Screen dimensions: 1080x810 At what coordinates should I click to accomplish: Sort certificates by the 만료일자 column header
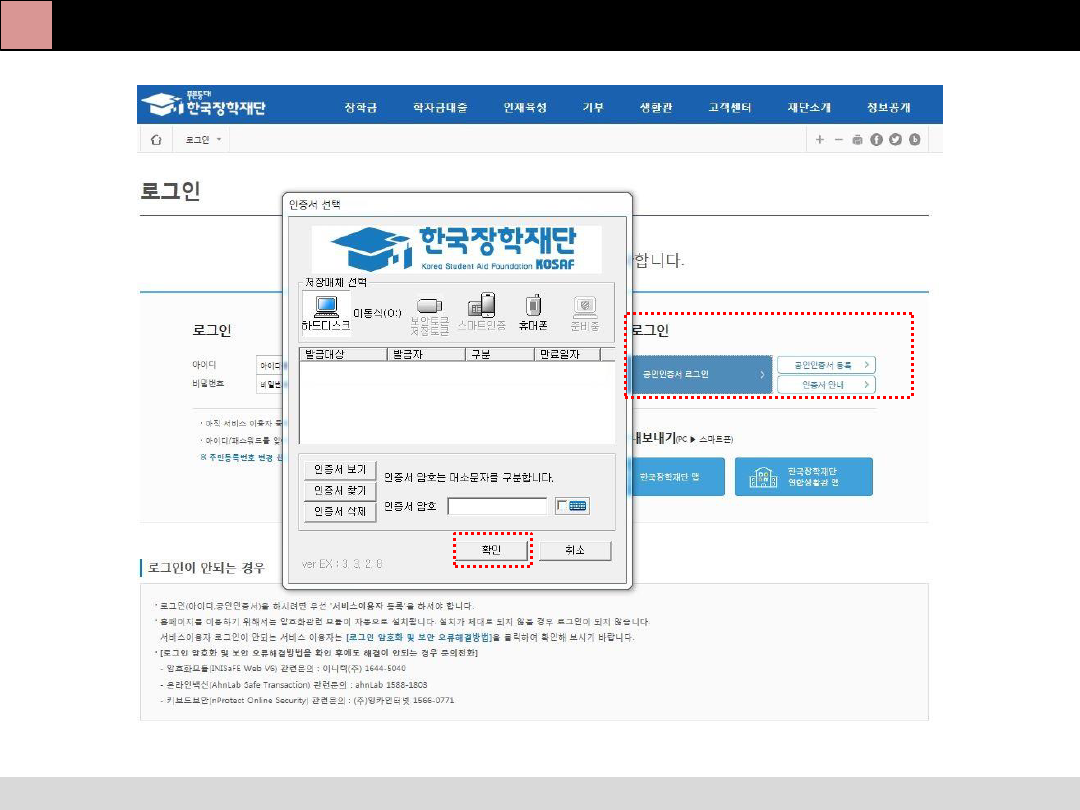tap(568, 354)
